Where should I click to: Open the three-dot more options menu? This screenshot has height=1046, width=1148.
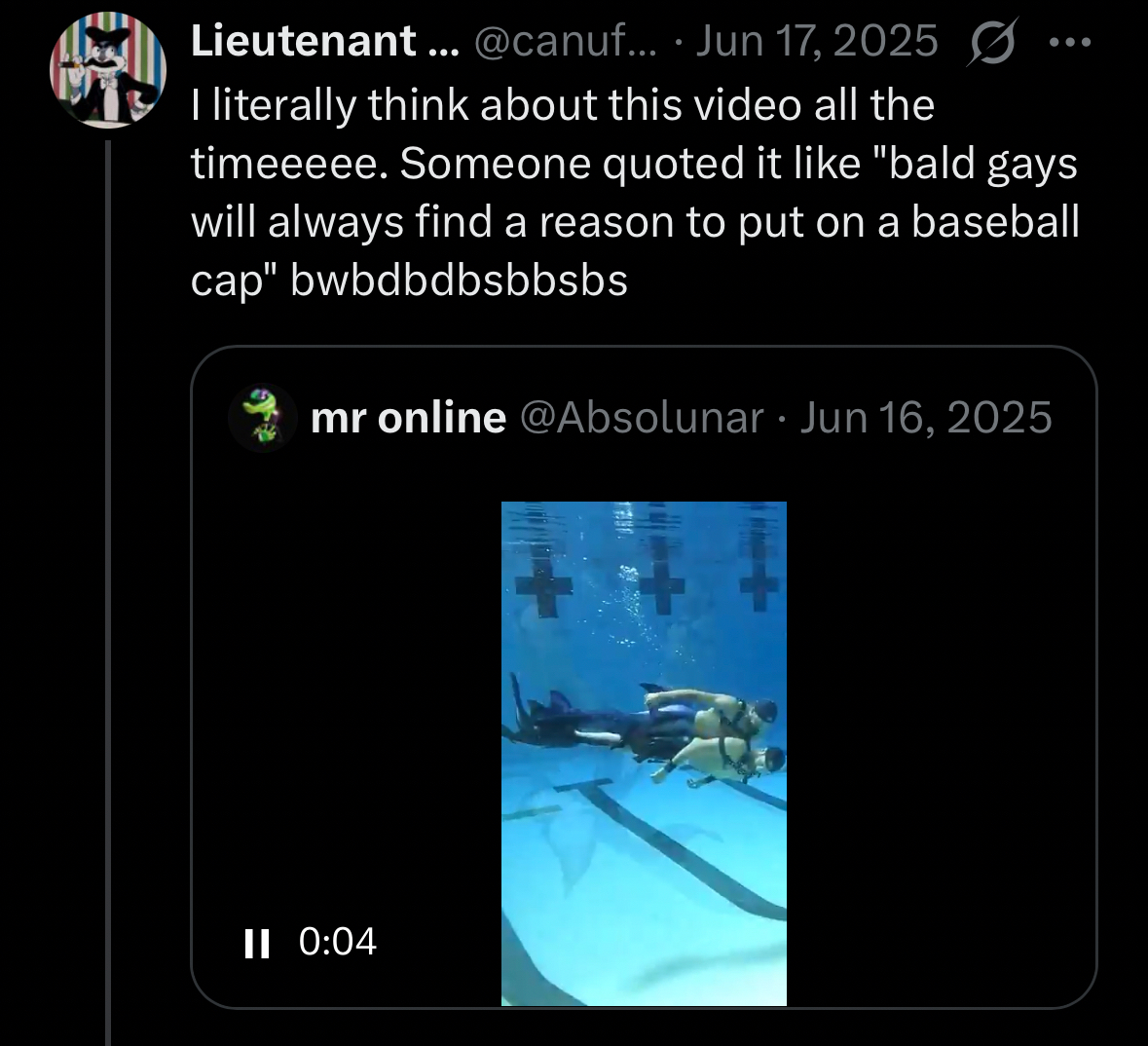pyautogui.click(x=1070, y=43)
